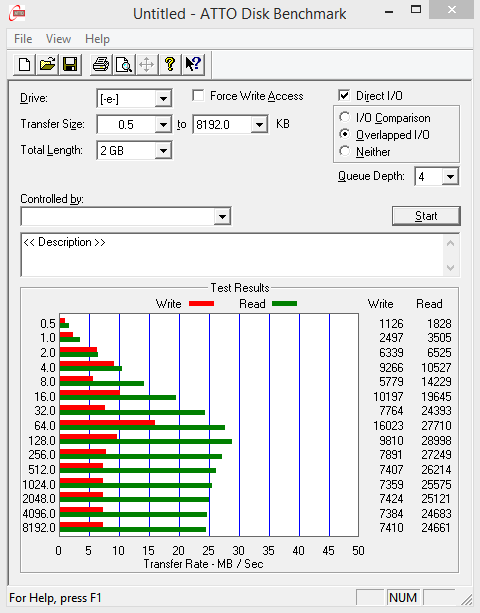Click the four-arrow move icon

coord(147,65)
